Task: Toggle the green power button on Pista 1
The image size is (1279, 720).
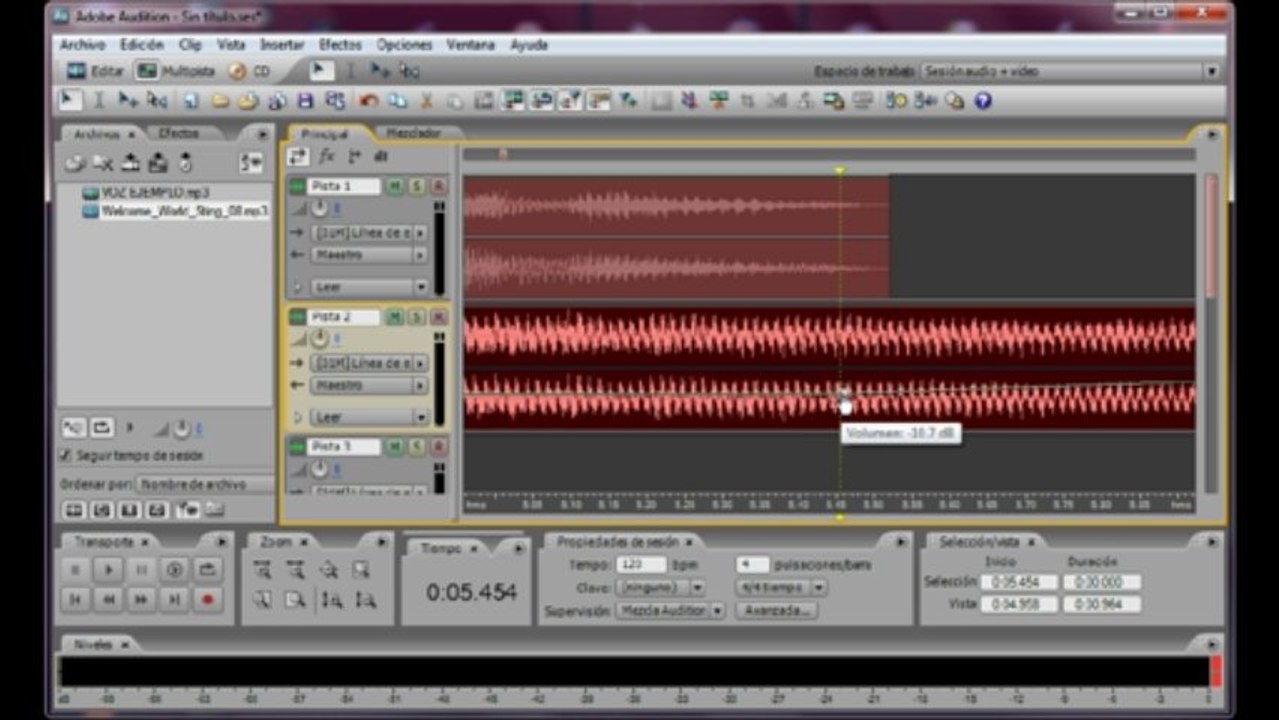Action: [x=297, y=186]
